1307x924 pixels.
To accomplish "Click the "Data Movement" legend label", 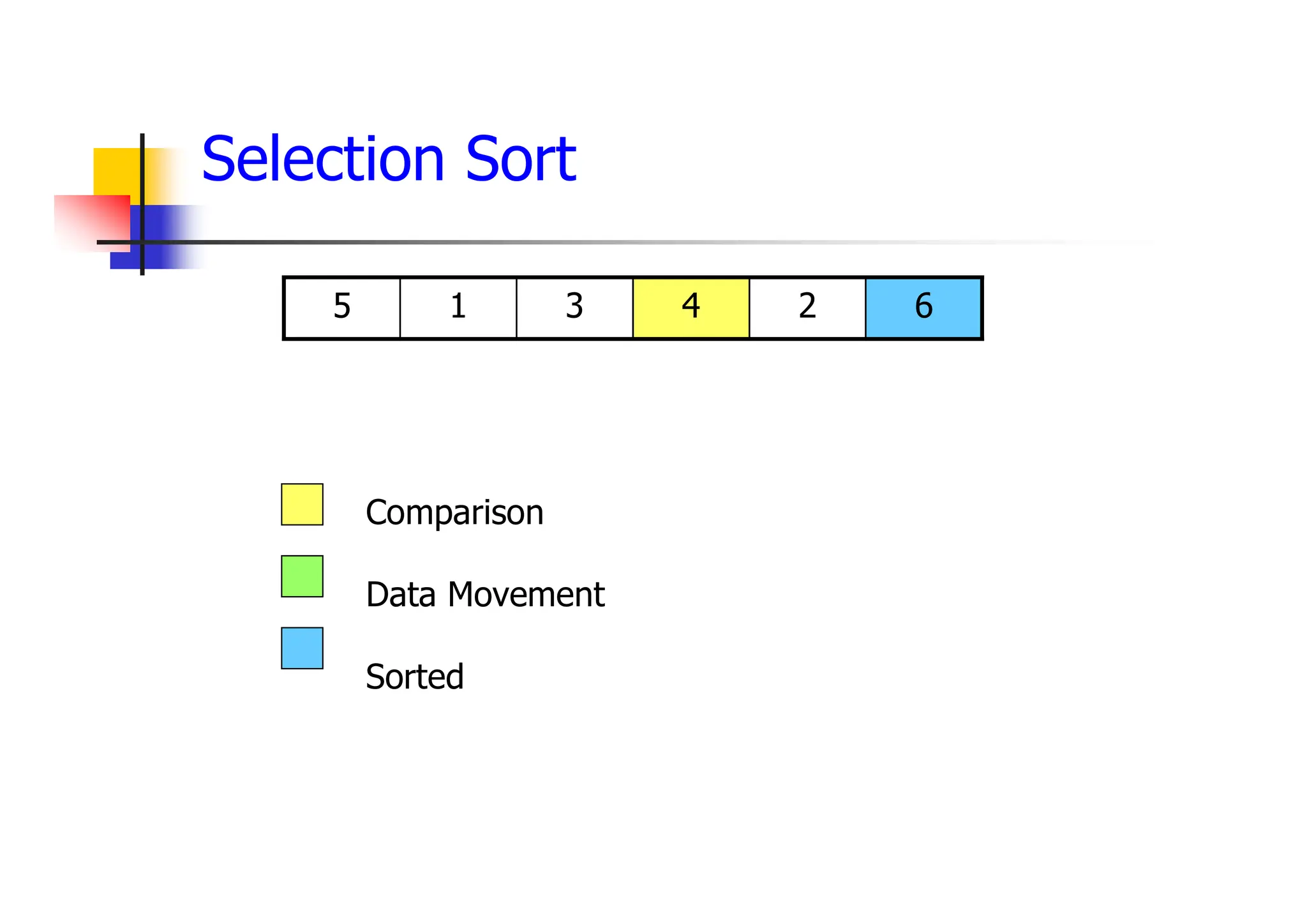I will point(485,595).
